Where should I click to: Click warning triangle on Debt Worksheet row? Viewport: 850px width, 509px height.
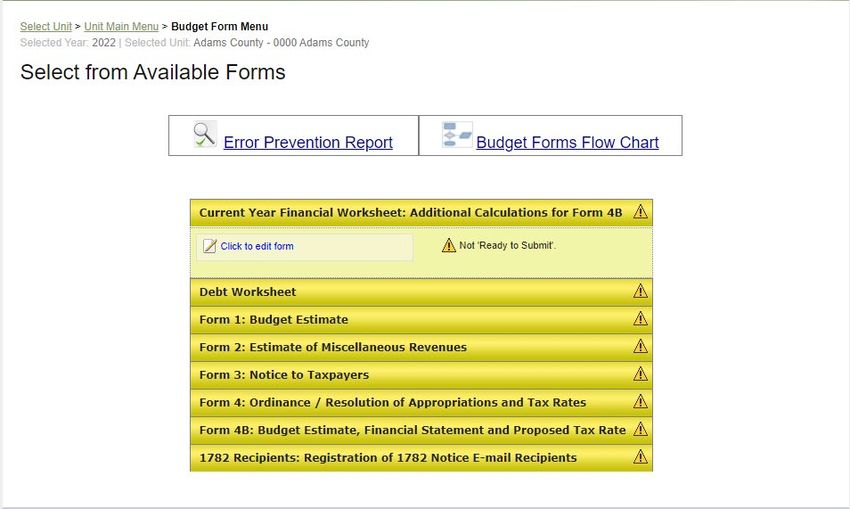[x=640, y=291]
